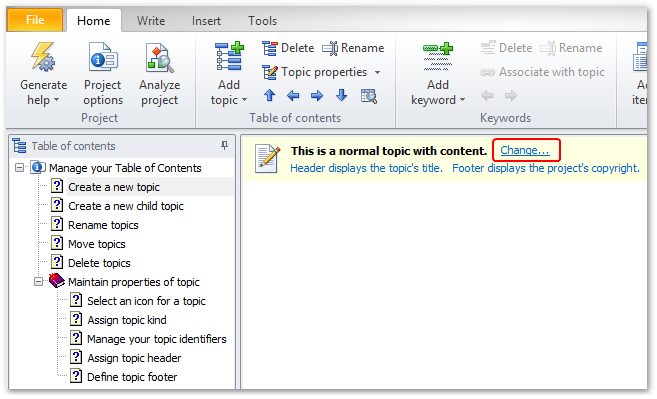The width and height of the screenshot is (657, 399).
Task: Click Header displays the topic's title link
Action: [x=366, y=168]
